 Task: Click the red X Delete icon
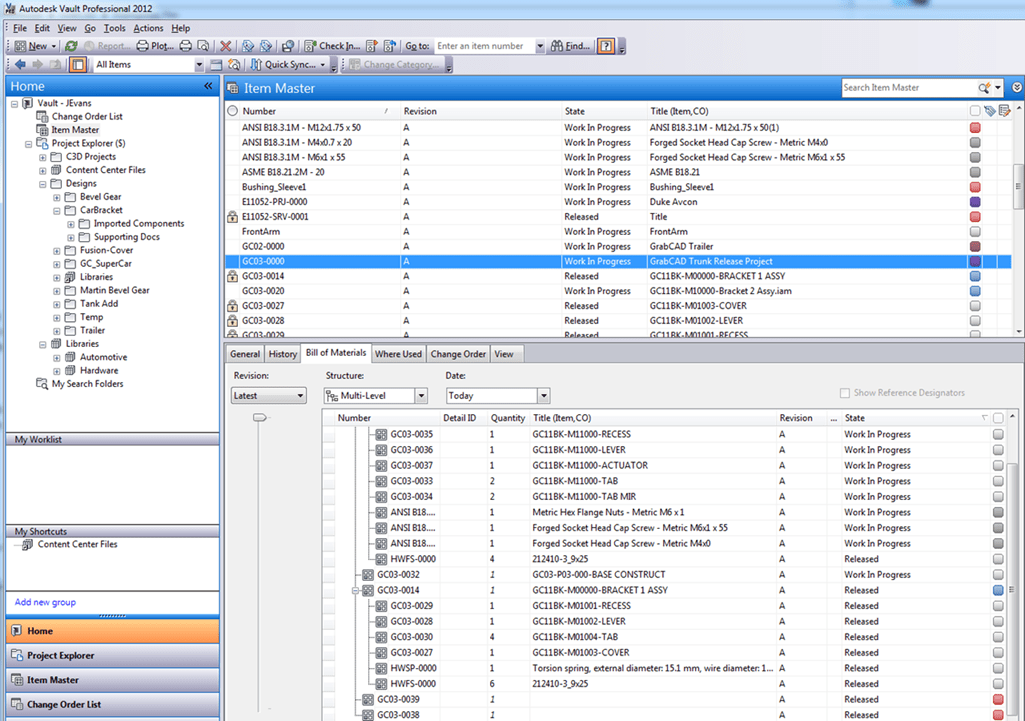pos(226,46)
